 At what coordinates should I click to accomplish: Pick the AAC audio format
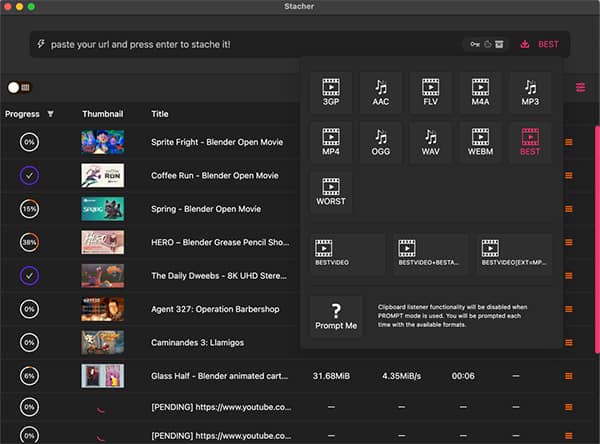tap(381, 92)
